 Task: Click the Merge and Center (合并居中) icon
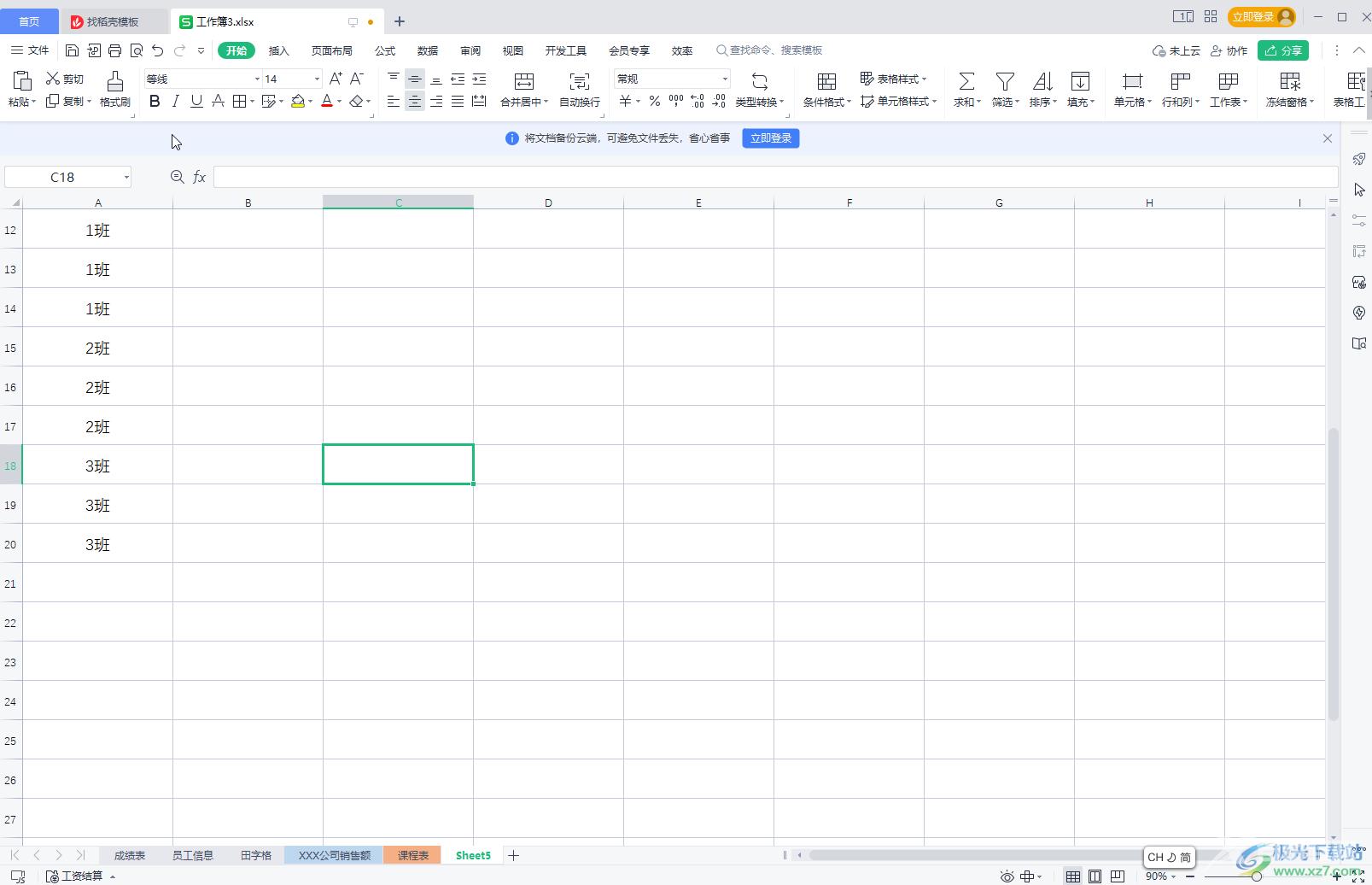click(524, 81)
